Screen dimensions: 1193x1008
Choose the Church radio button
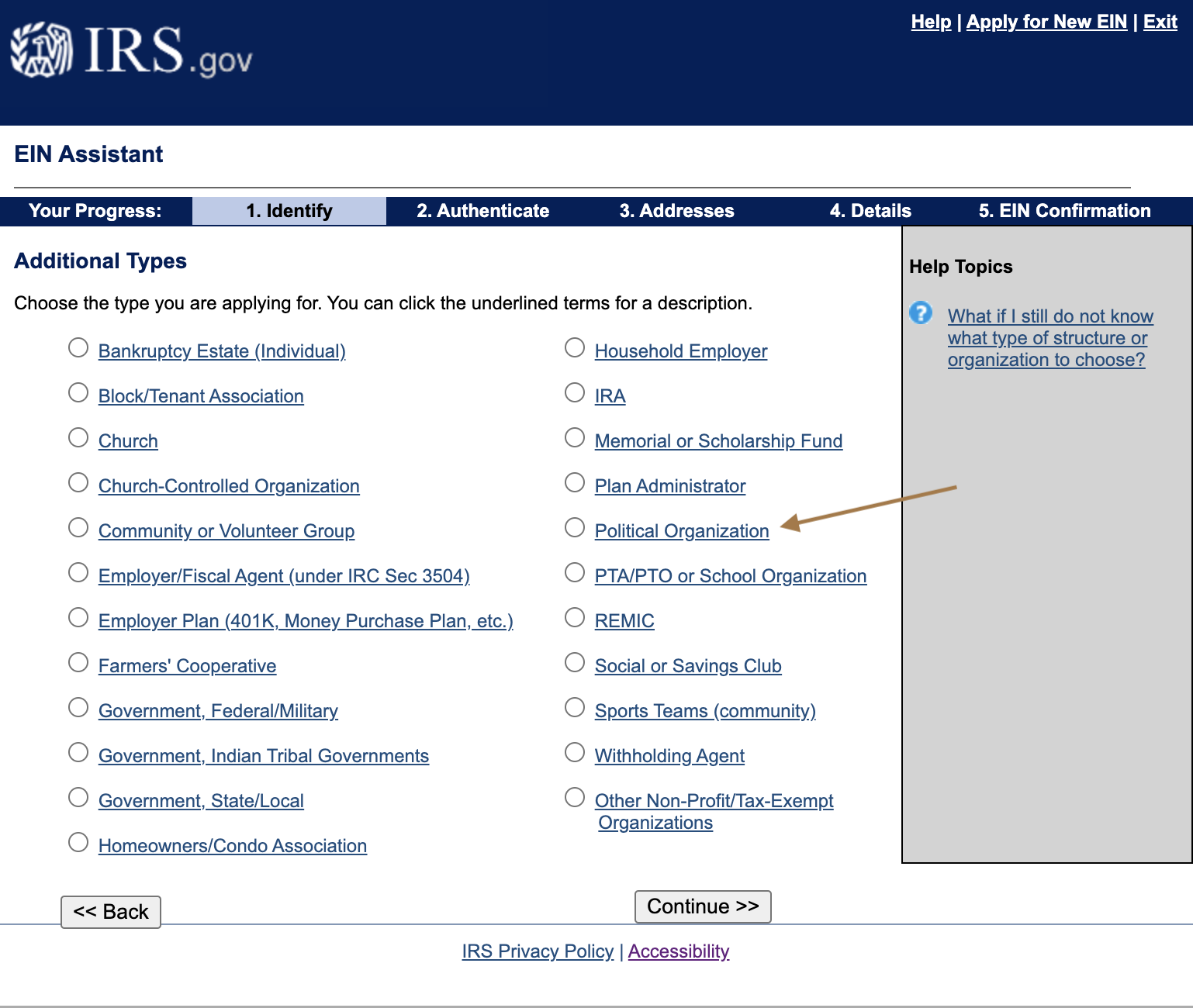tap(78, 438)
